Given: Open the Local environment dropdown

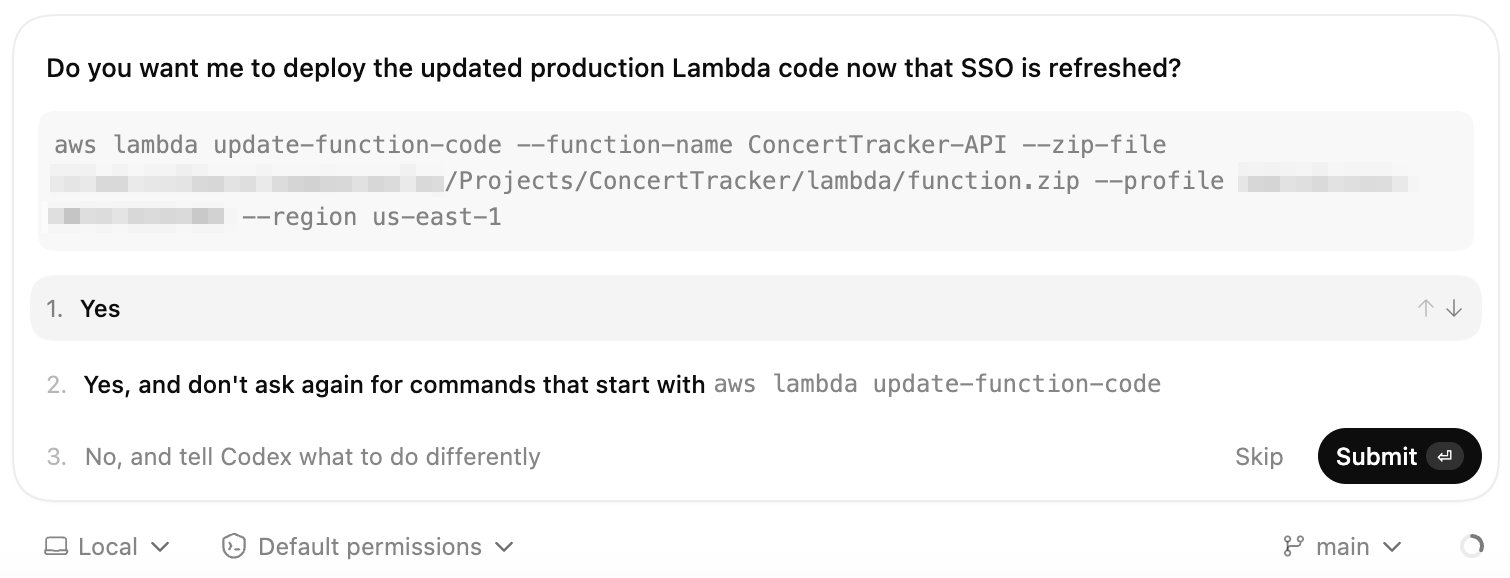Looking at the screenshot, I should [107, 546].
